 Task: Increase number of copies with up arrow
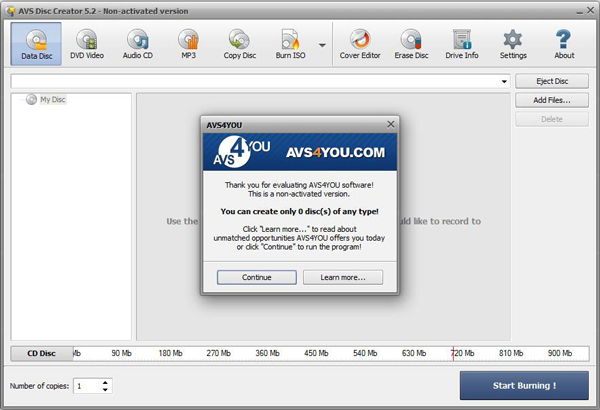pyautogui.click(x=105, y=382)
